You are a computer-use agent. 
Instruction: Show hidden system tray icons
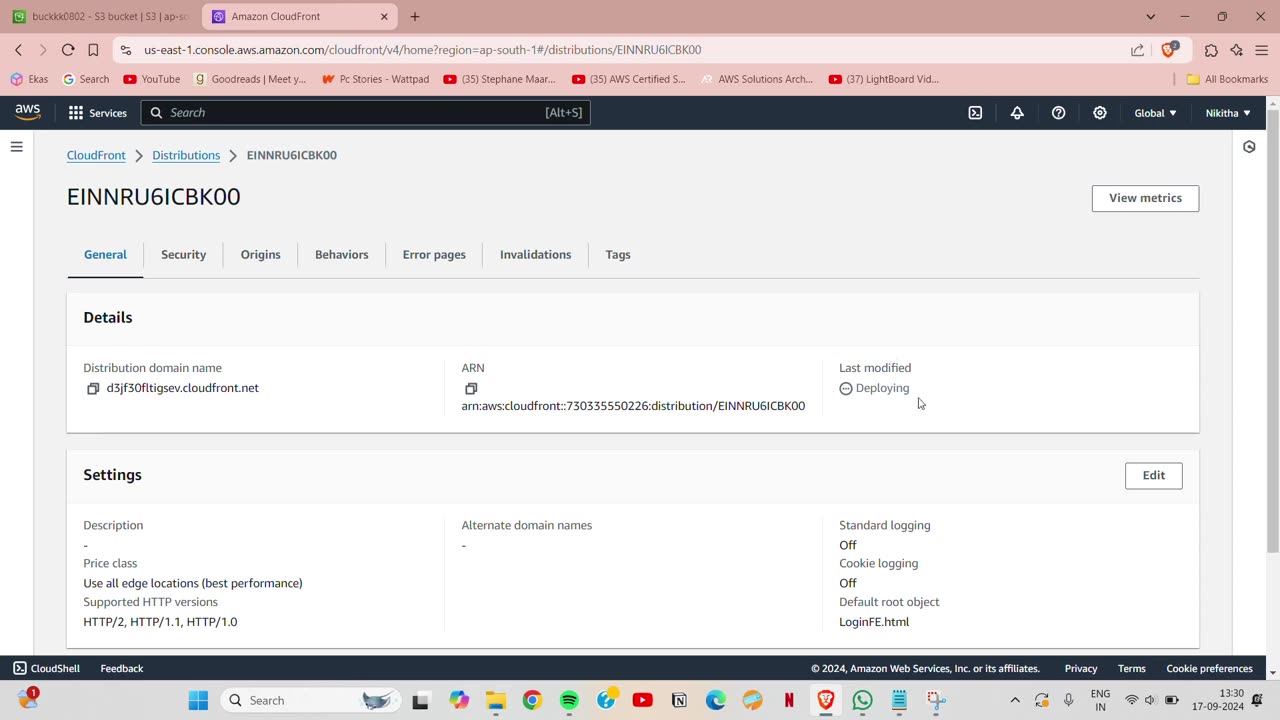[x=1015, y=700]
